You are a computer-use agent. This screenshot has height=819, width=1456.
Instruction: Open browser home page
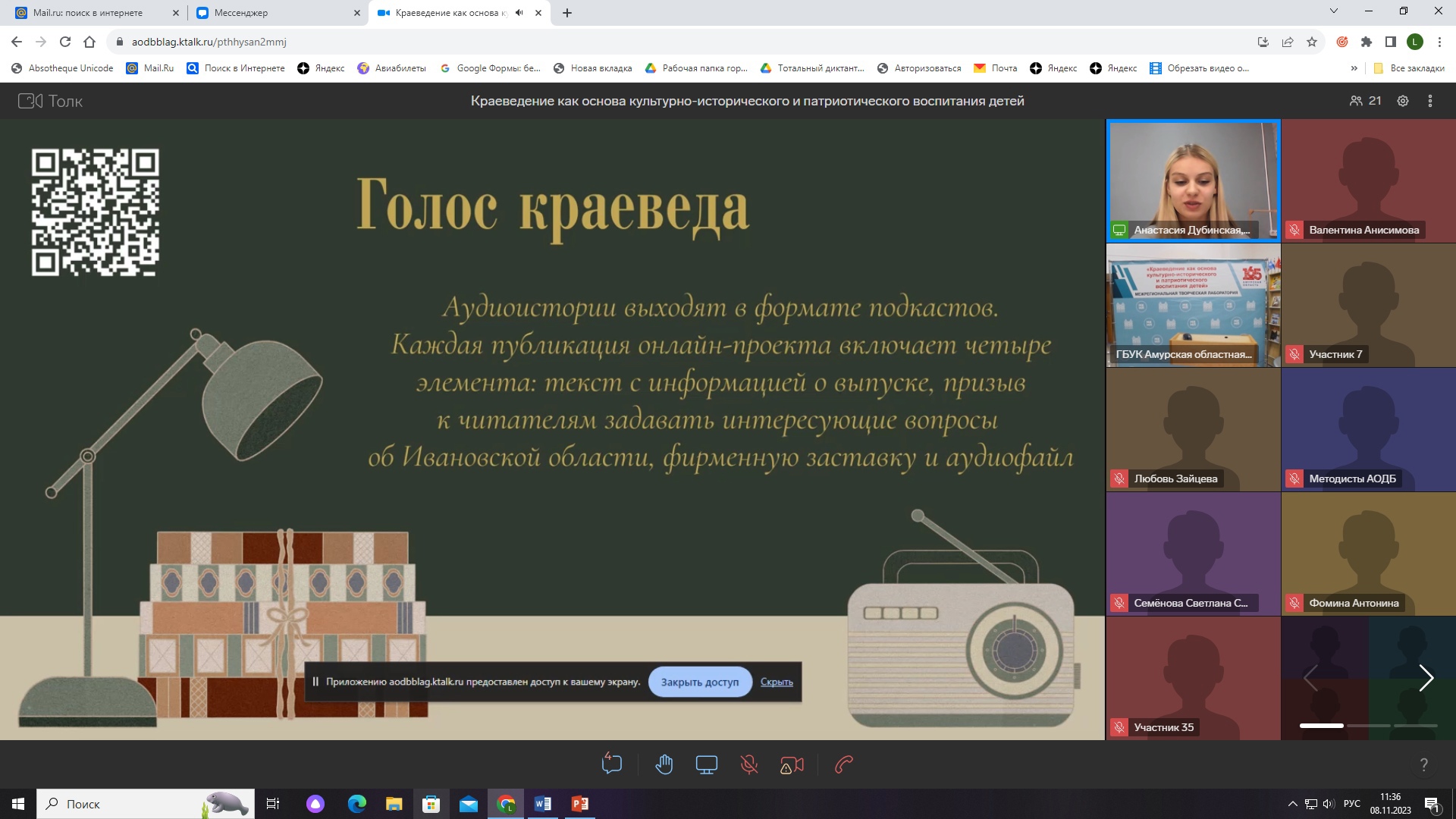pyautogui.click(x=89, y=42)
